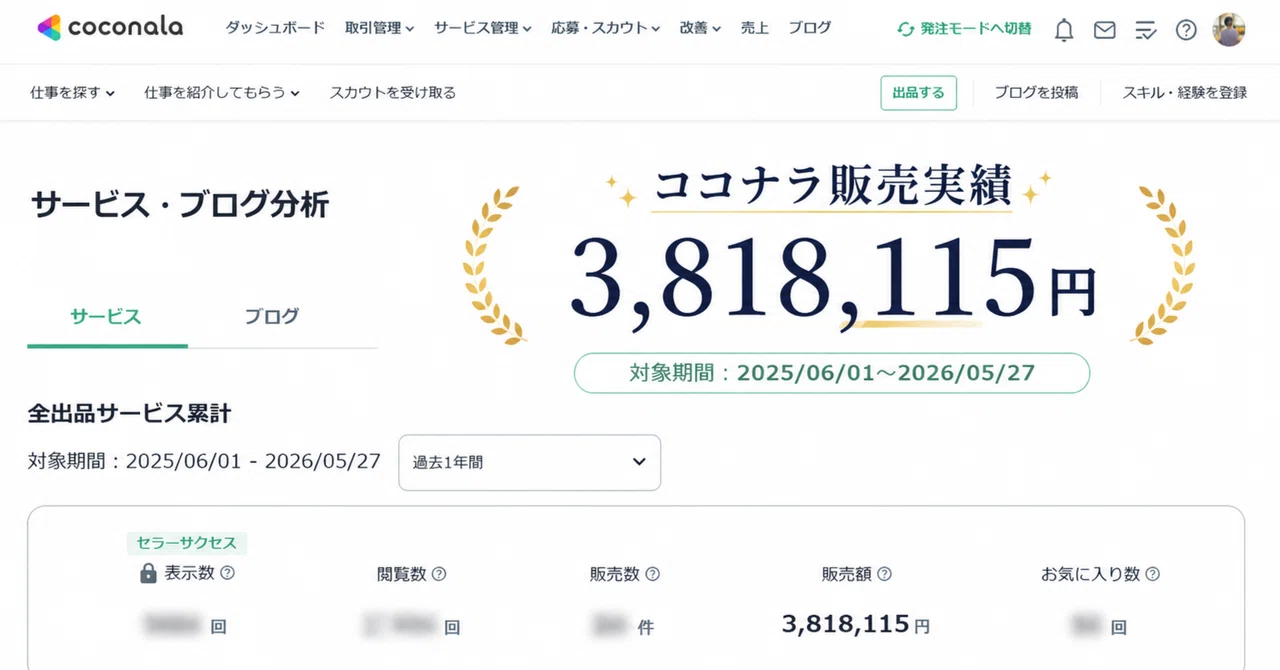
Task: Click ブログを投稿 link
Action: coord(1036,92)
